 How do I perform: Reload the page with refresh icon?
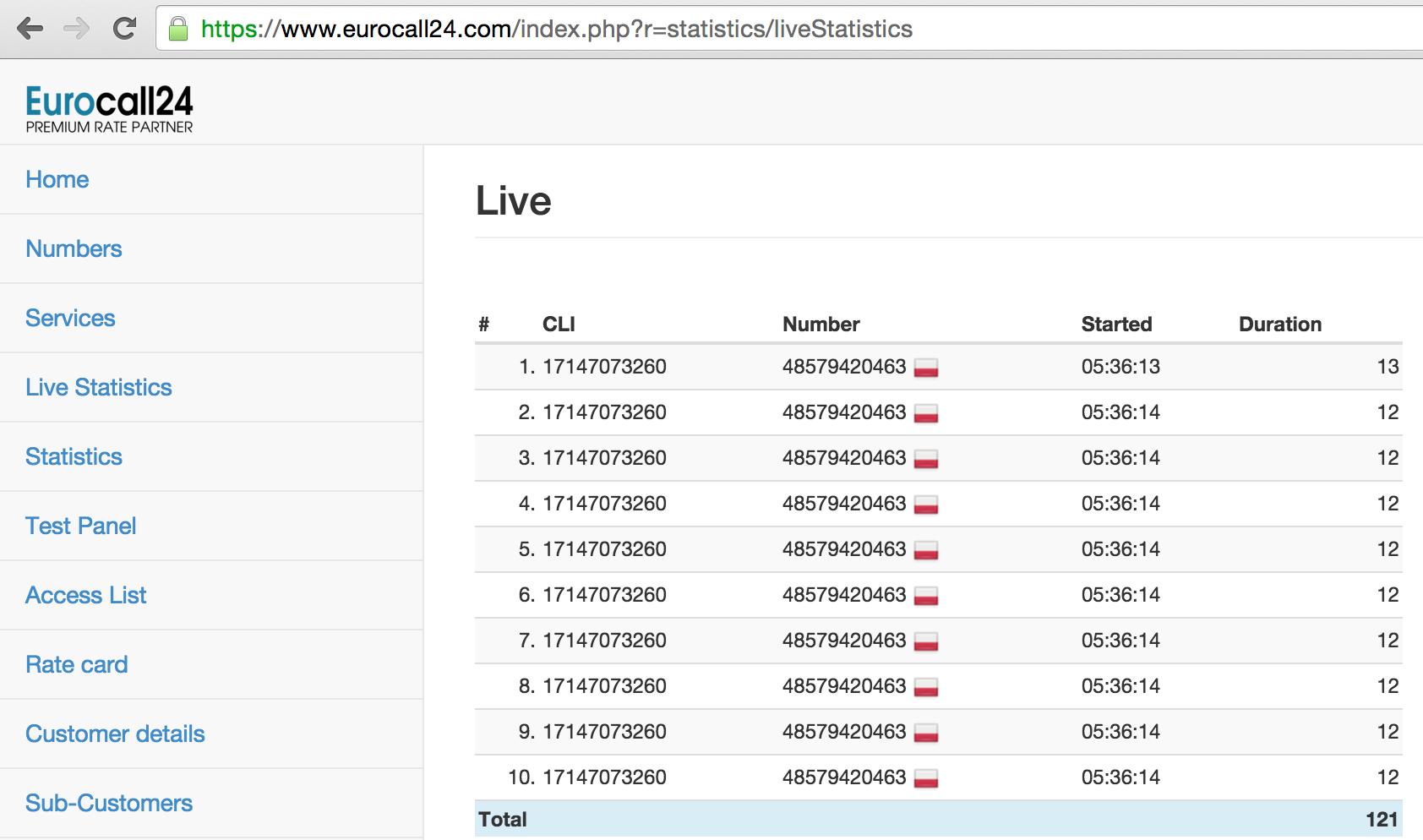125,29
